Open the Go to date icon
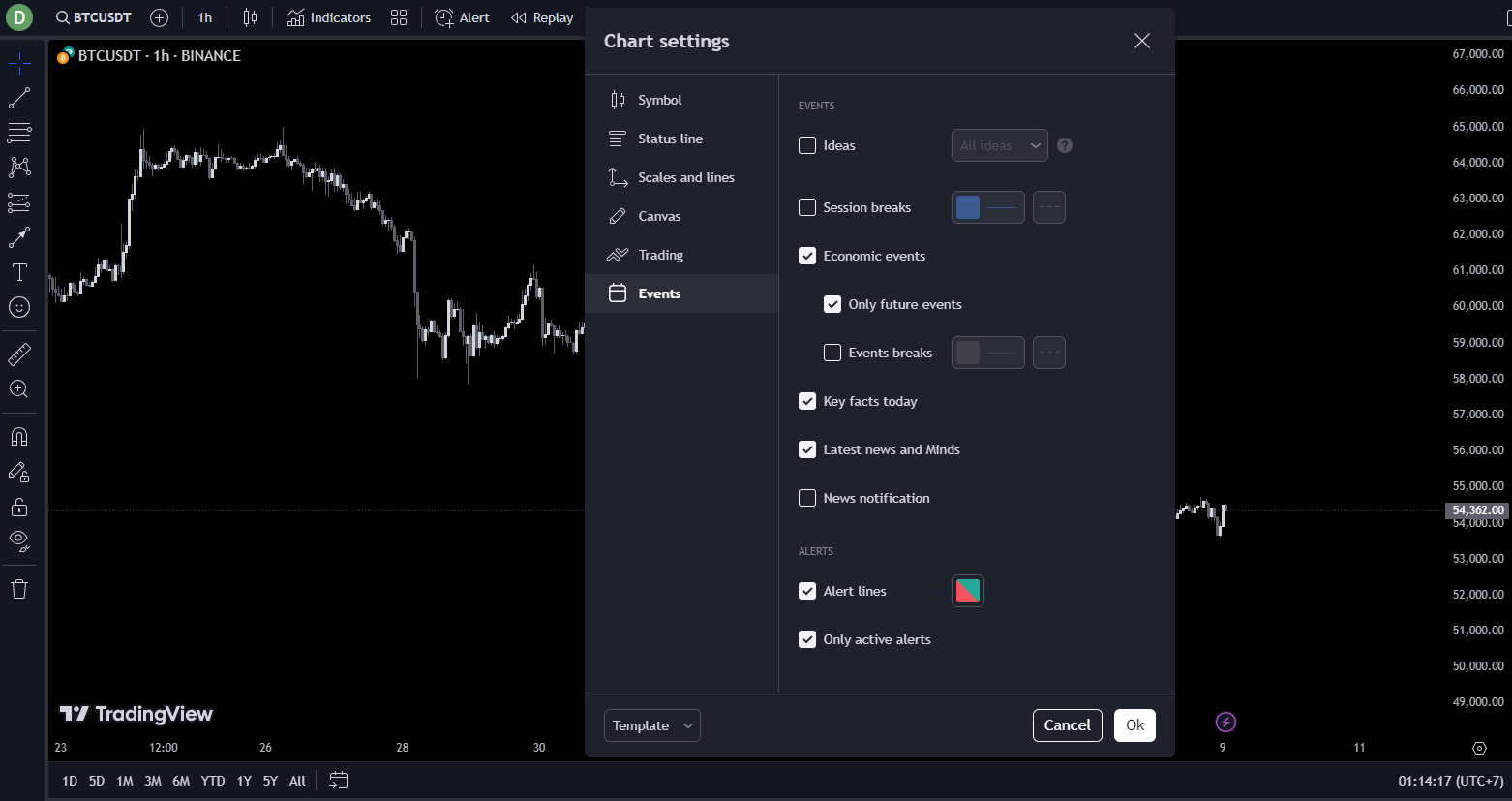 coord(338,781)
